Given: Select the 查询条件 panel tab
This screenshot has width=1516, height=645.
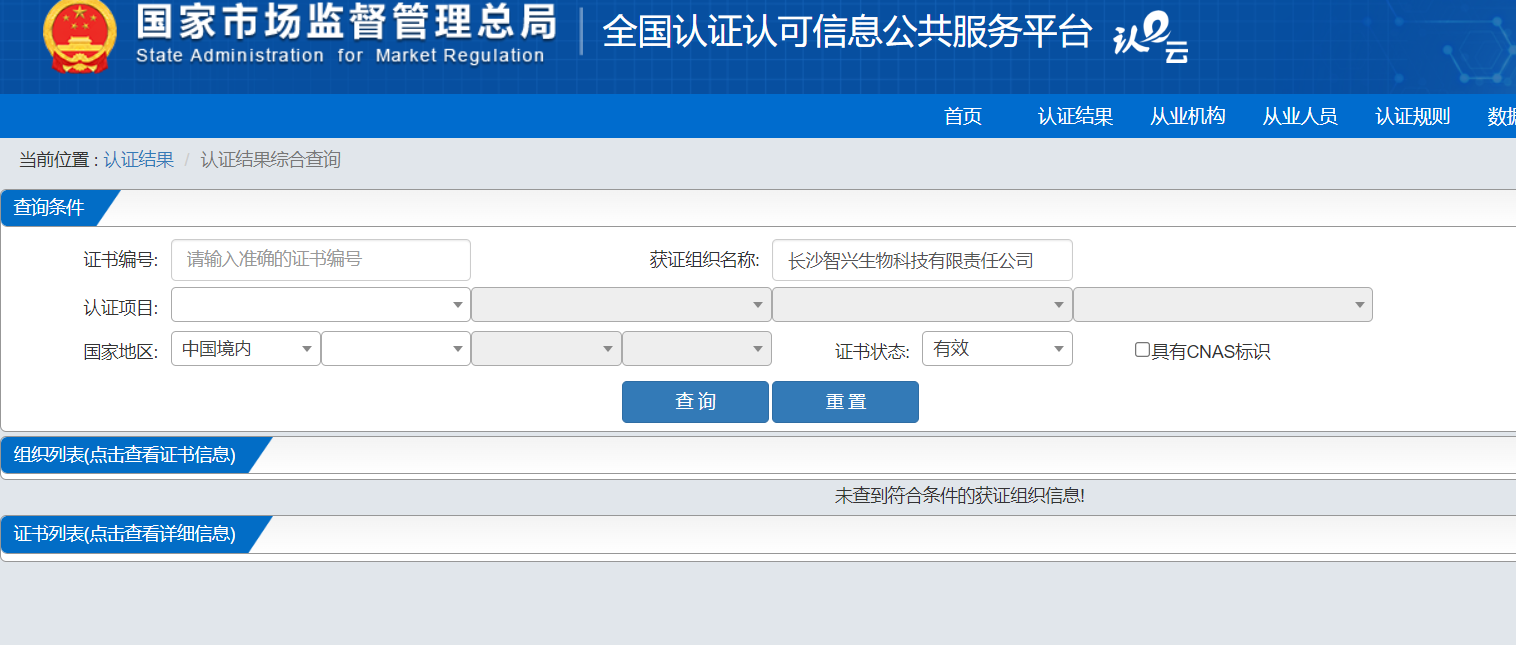Looking at the screenshot, I should 50,208.
